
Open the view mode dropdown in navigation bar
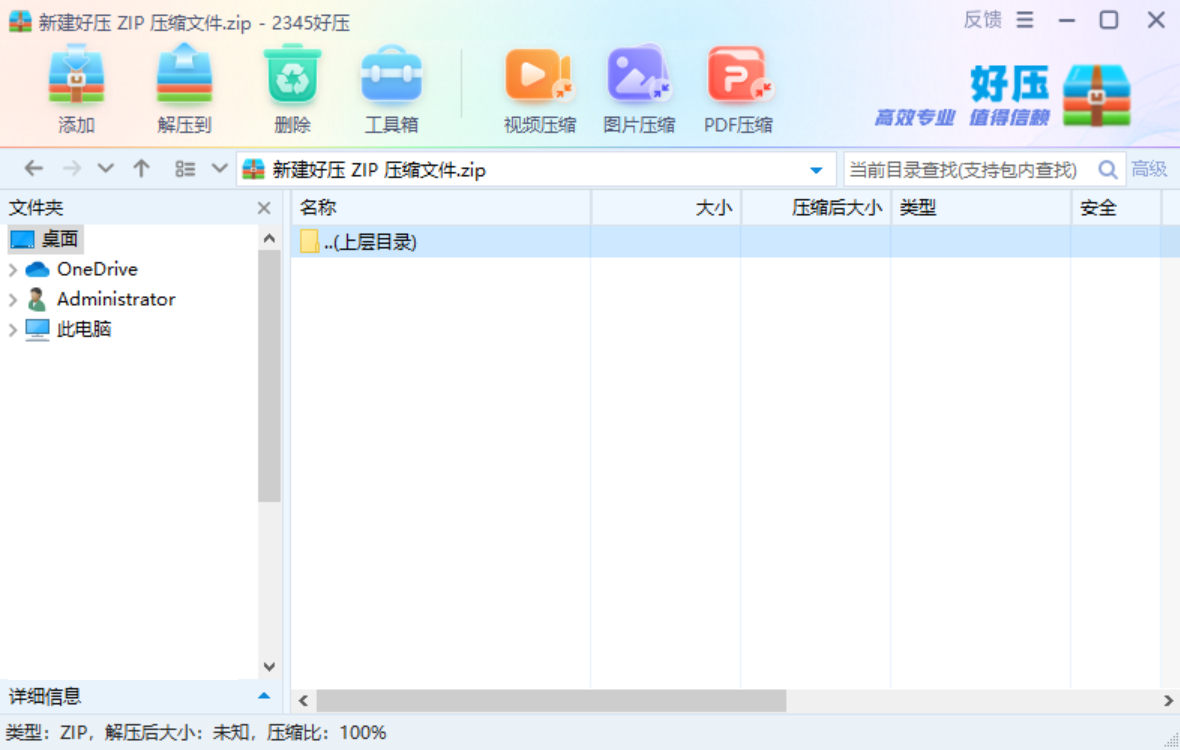(x=219, y=169)
